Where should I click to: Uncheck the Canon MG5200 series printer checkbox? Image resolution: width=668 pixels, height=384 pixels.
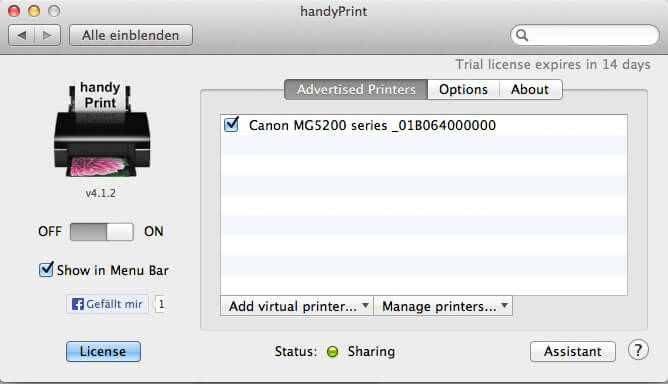click(x=231, y=124)
